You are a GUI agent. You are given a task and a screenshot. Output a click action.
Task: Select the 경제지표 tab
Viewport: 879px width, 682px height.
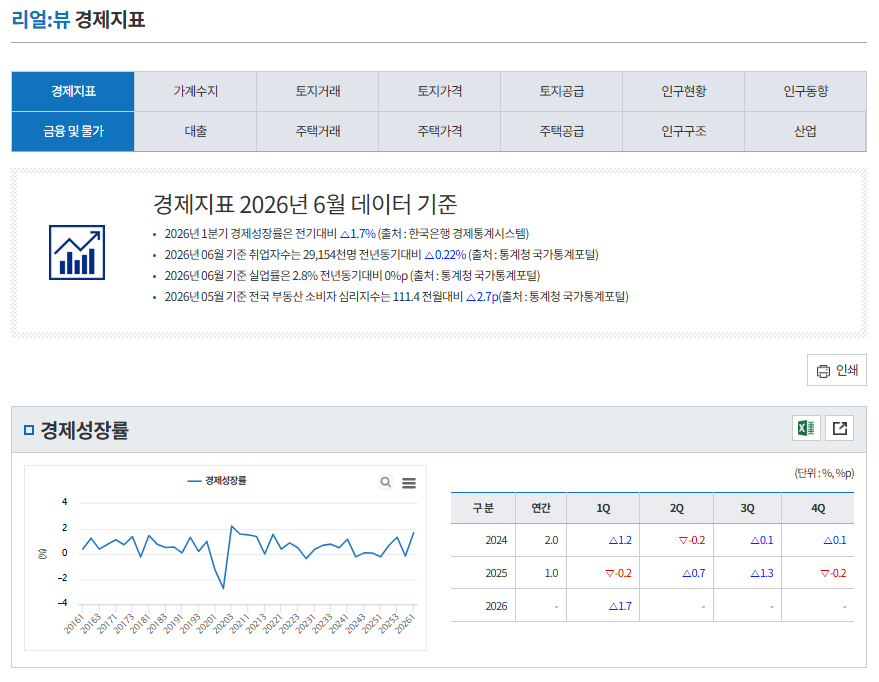[73, 91]
